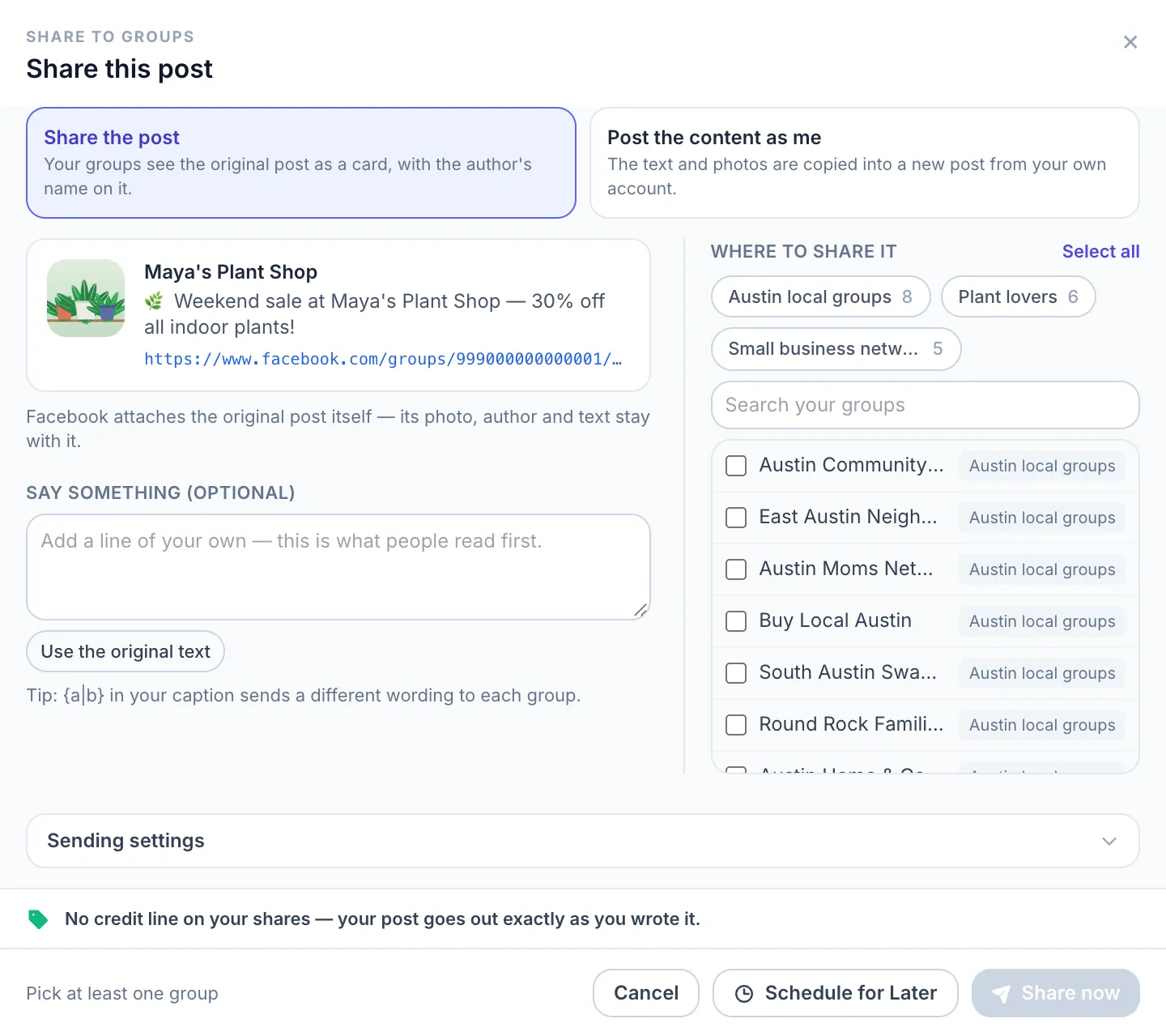Select the Buy Local Austin checkbox

(x=736, y=621)
